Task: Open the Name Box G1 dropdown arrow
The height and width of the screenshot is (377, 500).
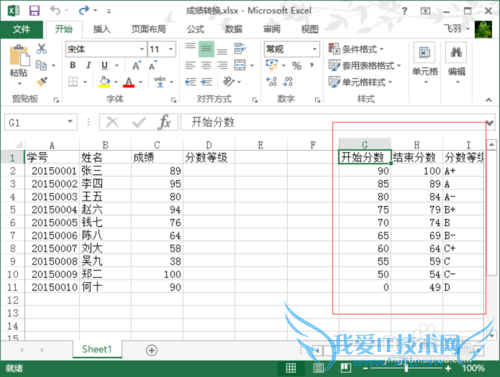Action: 70,122
